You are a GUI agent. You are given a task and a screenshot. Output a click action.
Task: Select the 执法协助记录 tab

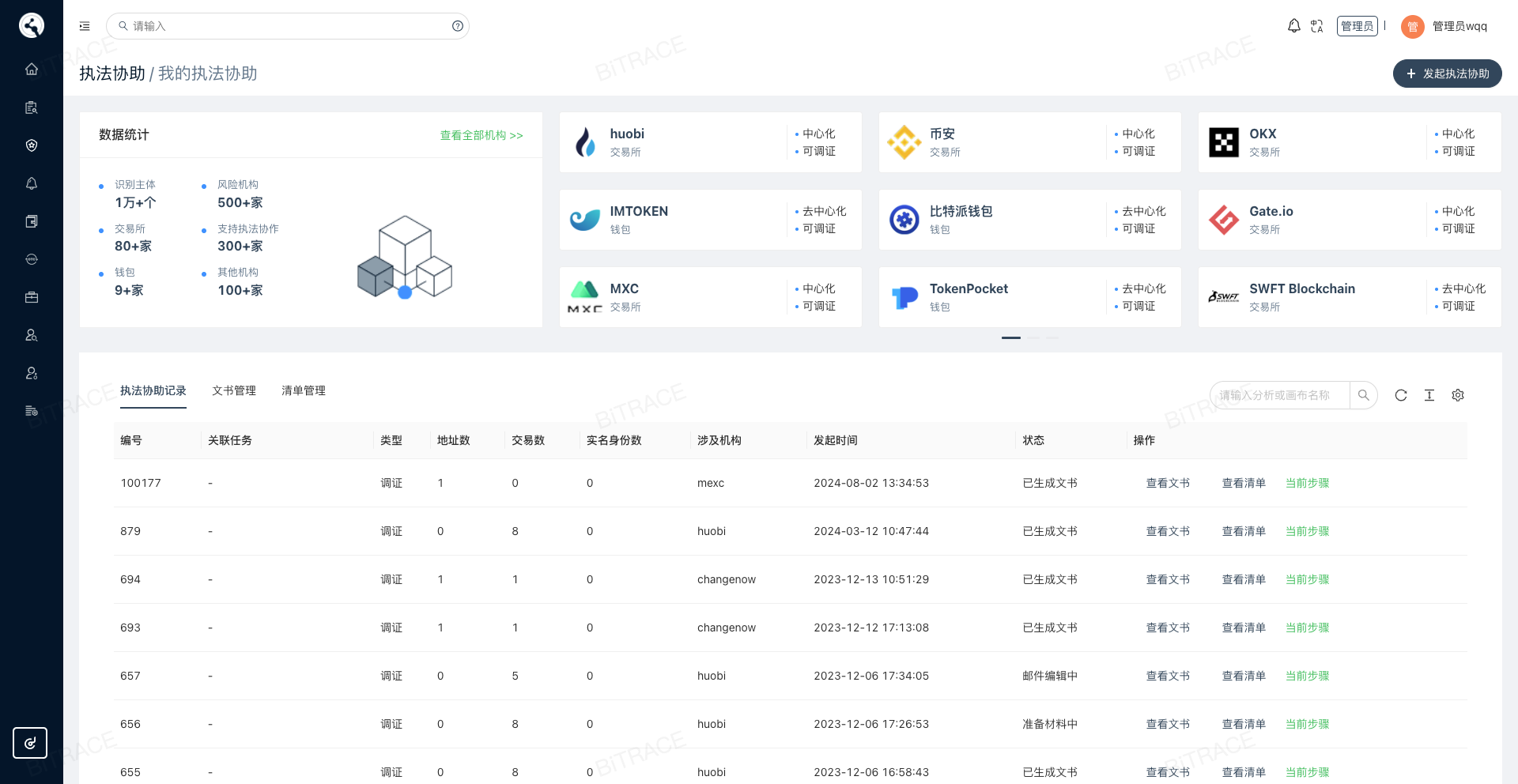coord(153,390)
